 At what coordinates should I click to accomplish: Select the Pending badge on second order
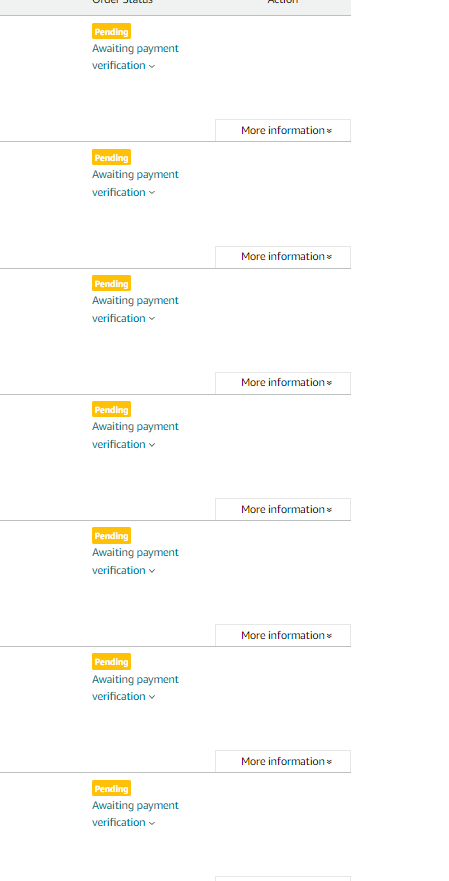coord(111,157)
